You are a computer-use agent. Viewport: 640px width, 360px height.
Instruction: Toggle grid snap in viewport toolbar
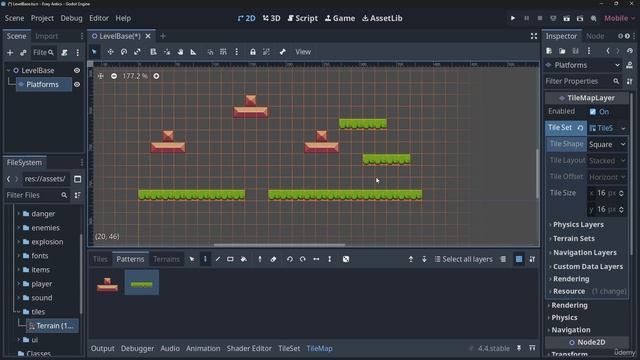[223, 52]
